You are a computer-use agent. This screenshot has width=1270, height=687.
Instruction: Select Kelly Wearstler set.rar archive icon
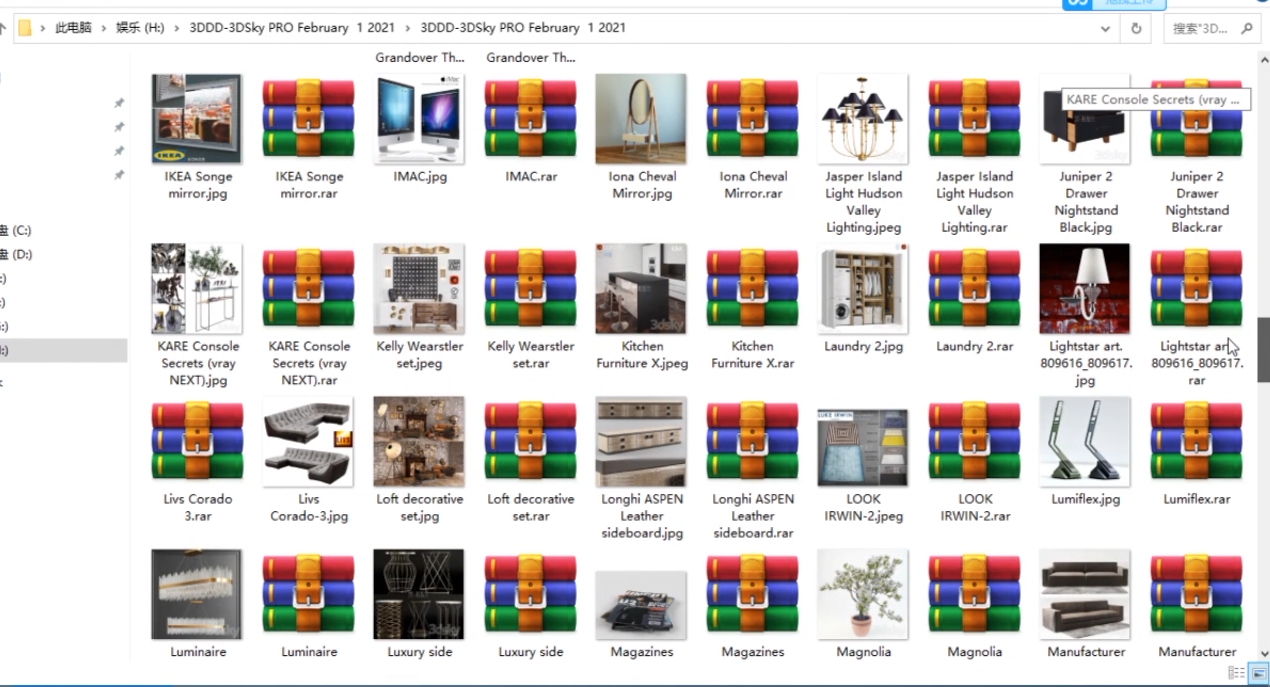point(530,289)
